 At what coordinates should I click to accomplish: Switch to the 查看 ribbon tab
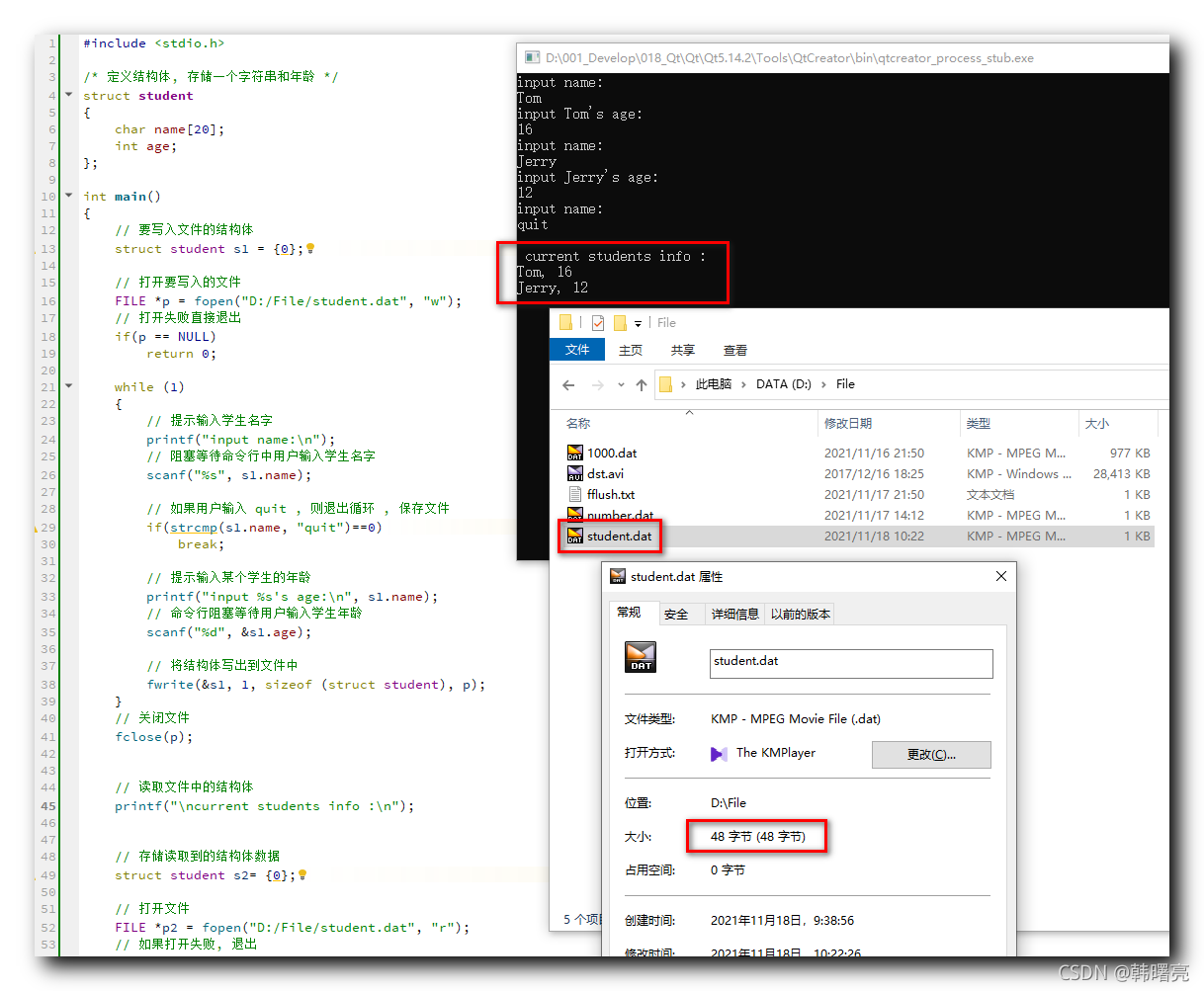click(734, 350)
